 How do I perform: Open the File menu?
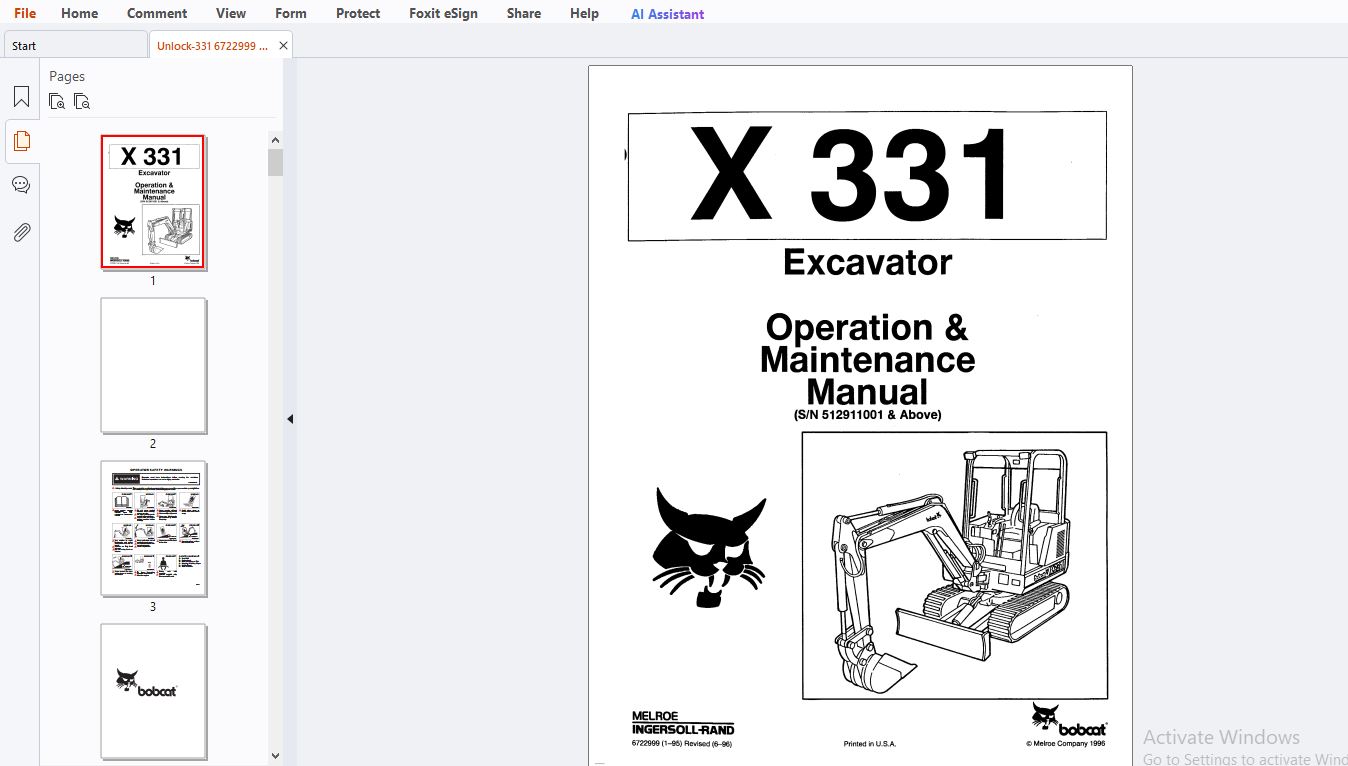pyautogui.click(x=25, y=13)
